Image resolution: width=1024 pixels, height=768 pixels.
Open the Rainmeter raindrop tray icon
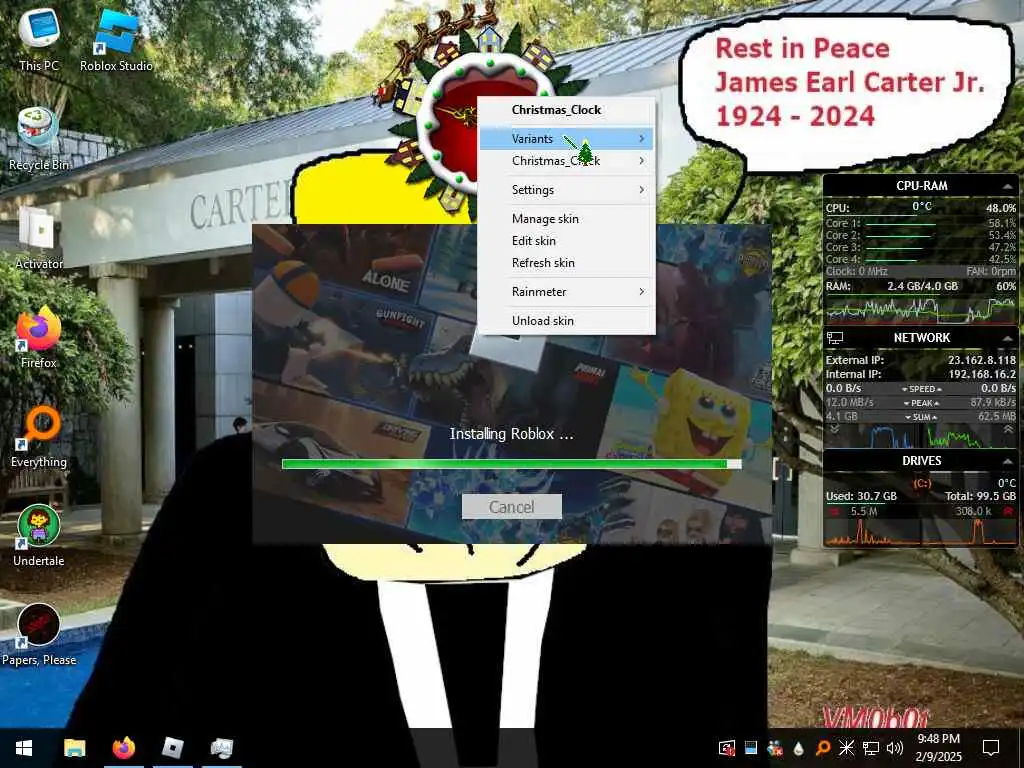pos(799,748)
